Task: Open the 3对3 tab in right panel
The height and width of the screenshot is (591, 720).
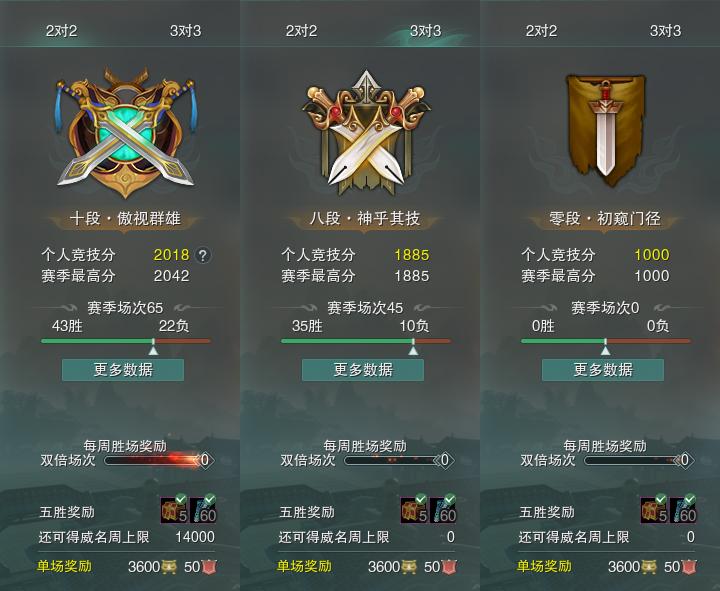Action: click(665, 31)
